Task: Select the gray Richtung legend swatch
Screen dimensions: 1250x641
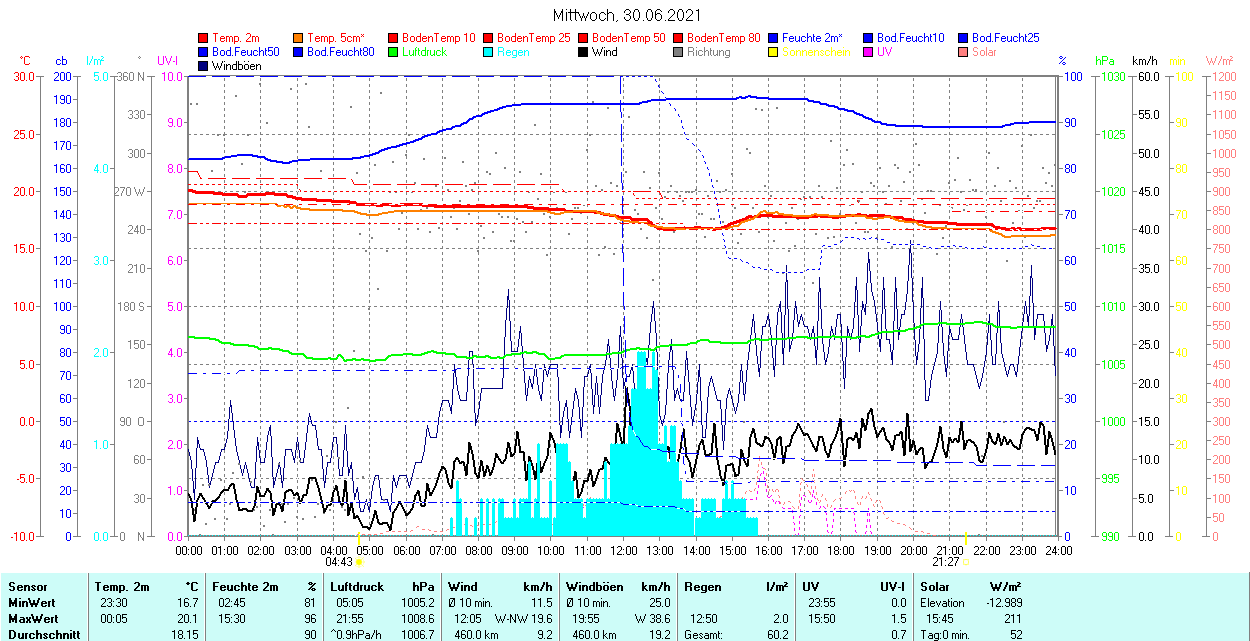Action: [679, 52]
